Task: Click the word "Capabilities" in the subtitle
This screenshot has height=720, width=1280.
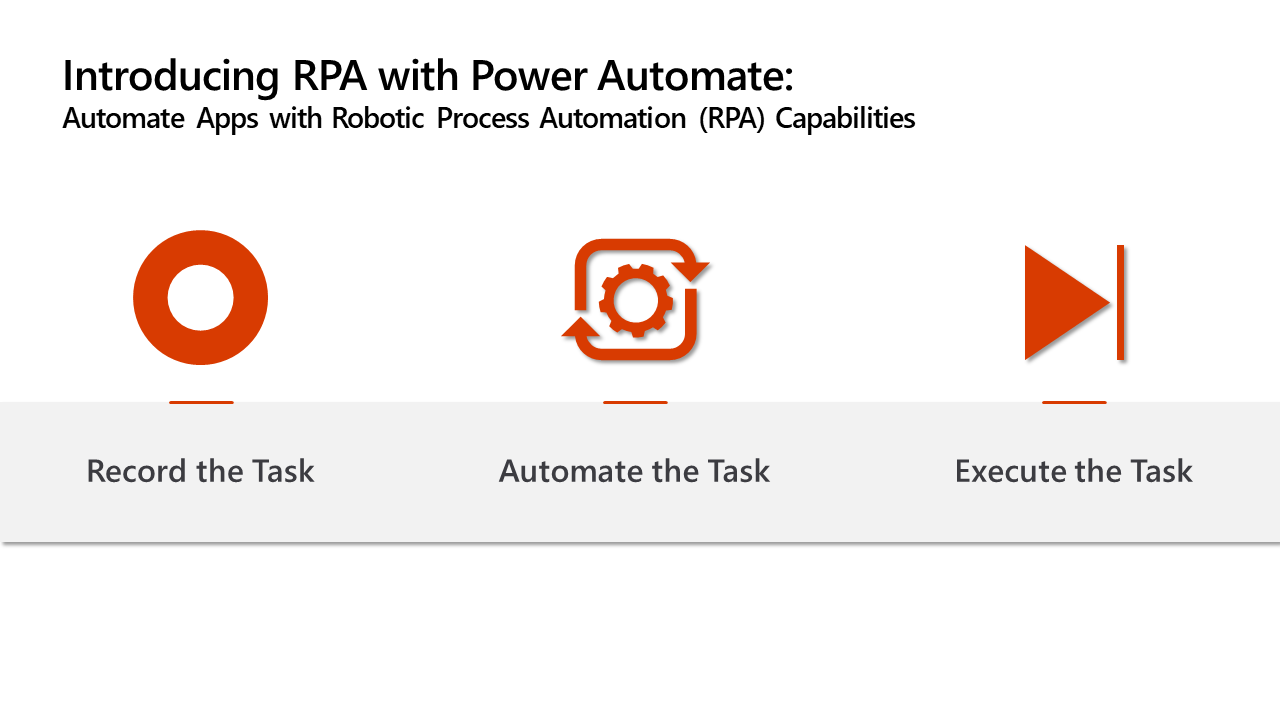Action: [x=846, y=119]
